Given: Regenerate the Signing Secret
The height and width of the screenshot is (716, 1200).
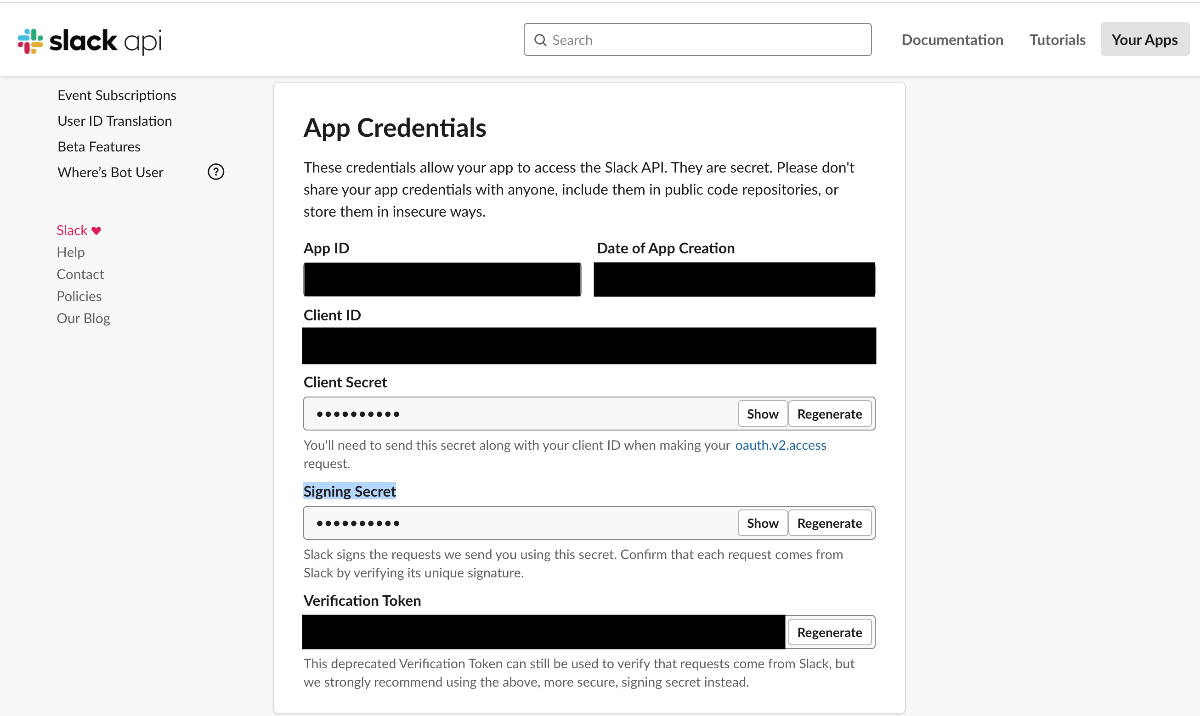Looking at the screenshot, I should coord(829,523).
